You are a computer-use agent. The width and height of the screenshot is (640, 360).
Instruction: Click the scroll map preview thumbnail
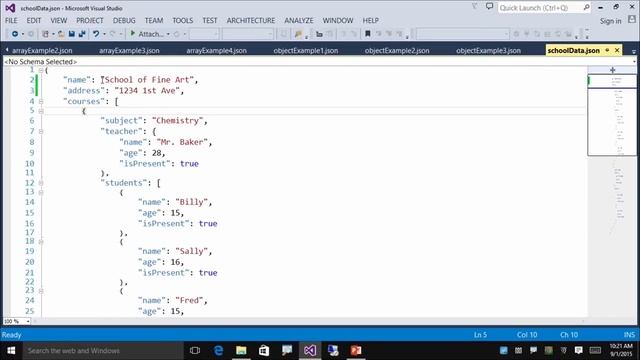pos(612,115)
